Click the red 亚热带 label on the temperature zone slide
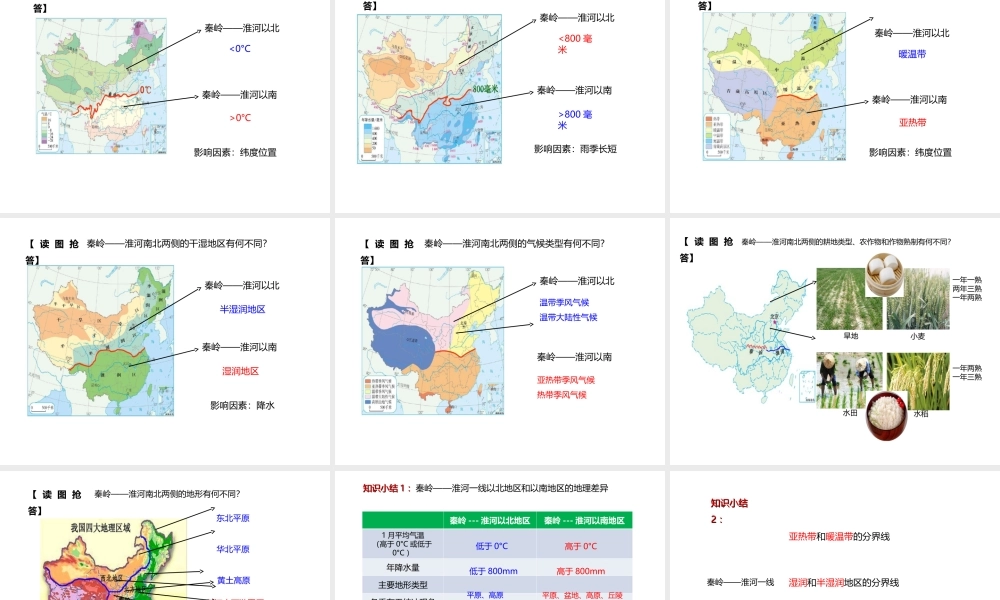Viewport: 1000px width, 600px height. tap(912, 122)
